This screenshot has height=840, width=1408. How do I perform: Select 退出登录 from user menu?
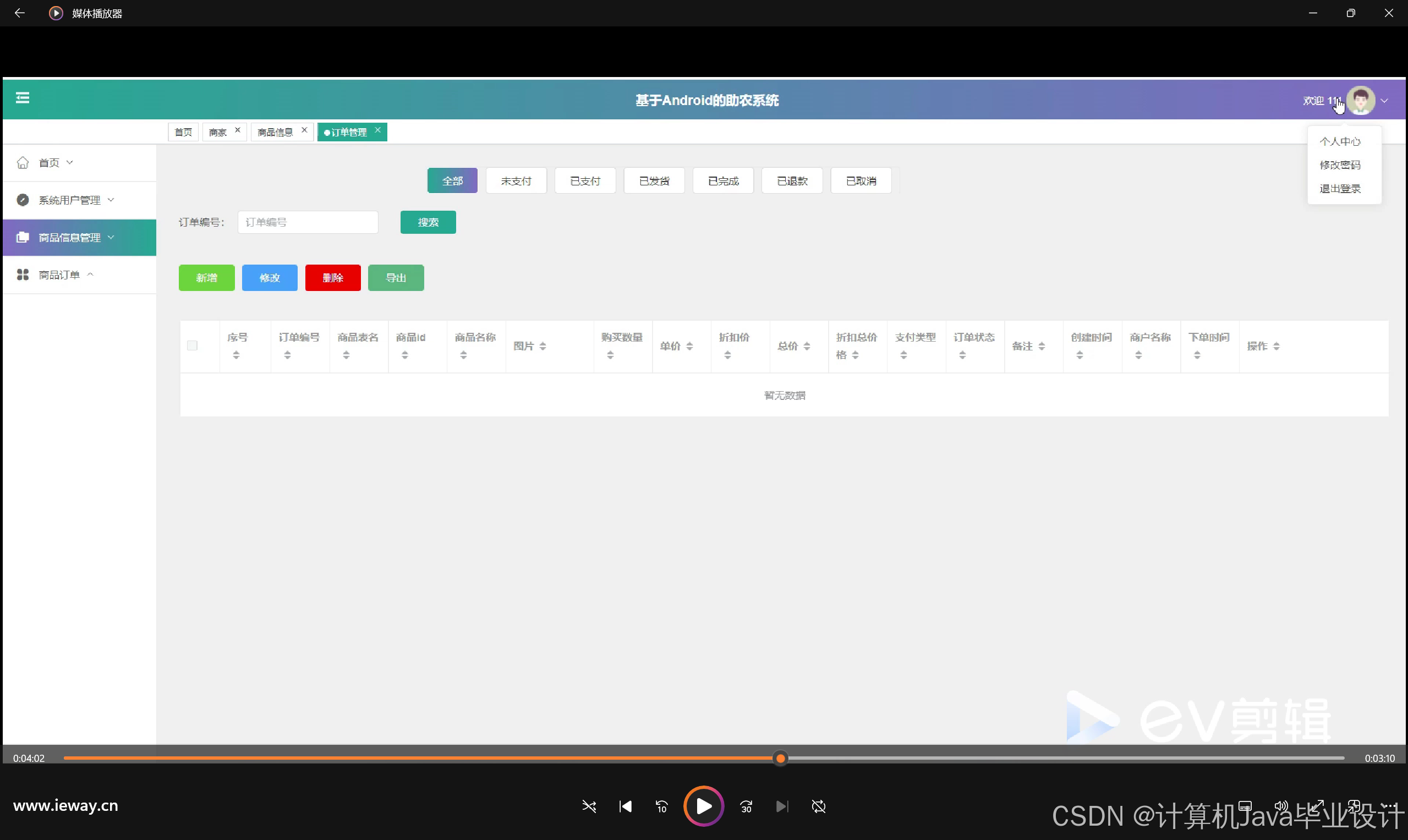[1340, 189]
